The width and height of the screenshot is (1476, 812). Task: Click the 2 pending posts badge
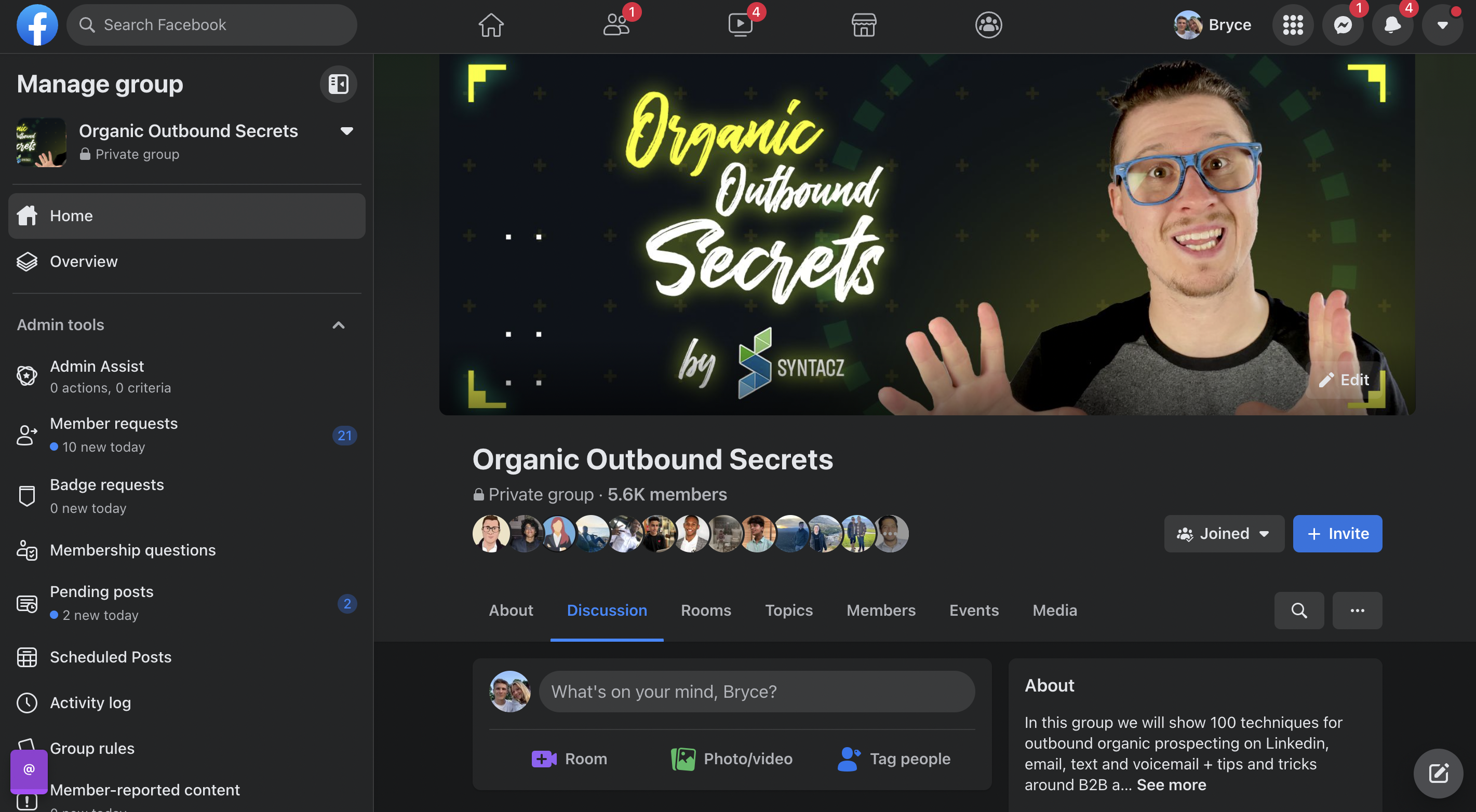346,604
